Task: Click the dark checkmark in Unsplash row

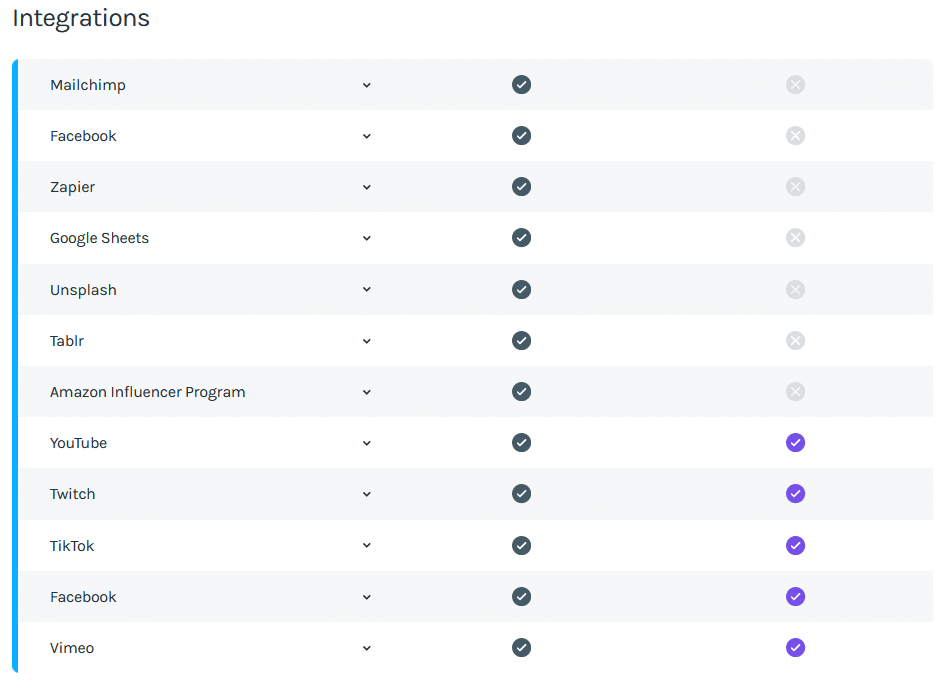Action: pos(521,289)
